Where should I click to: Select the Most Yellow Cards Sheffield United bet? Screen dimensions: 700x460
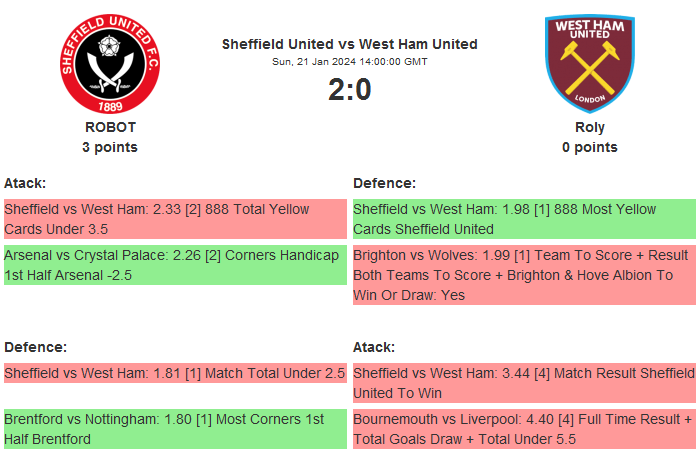(x=524, y=219)
